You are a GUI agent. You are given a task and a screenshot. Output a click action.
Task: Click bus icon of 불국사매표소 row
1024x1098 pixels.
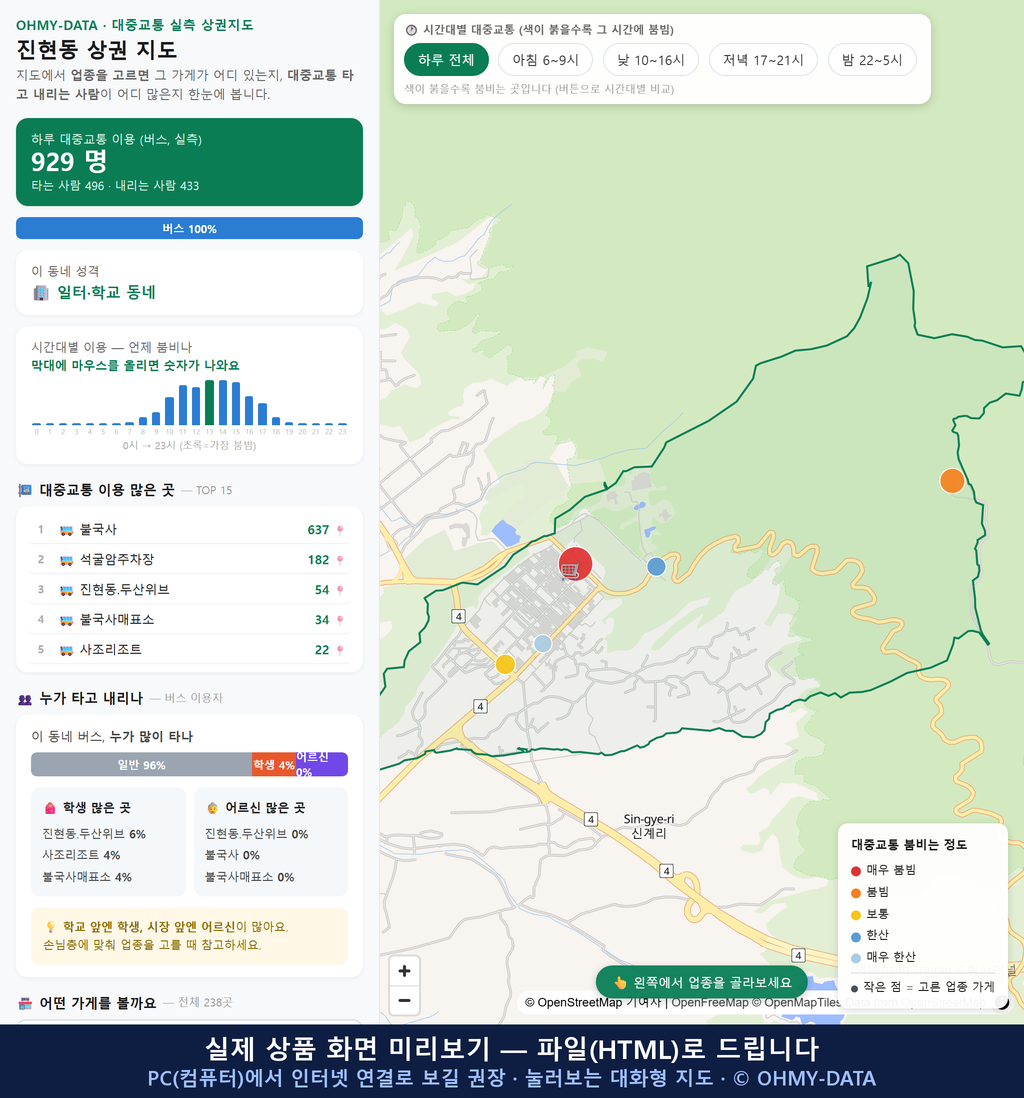pyautogui.click(x=67, y=620)
